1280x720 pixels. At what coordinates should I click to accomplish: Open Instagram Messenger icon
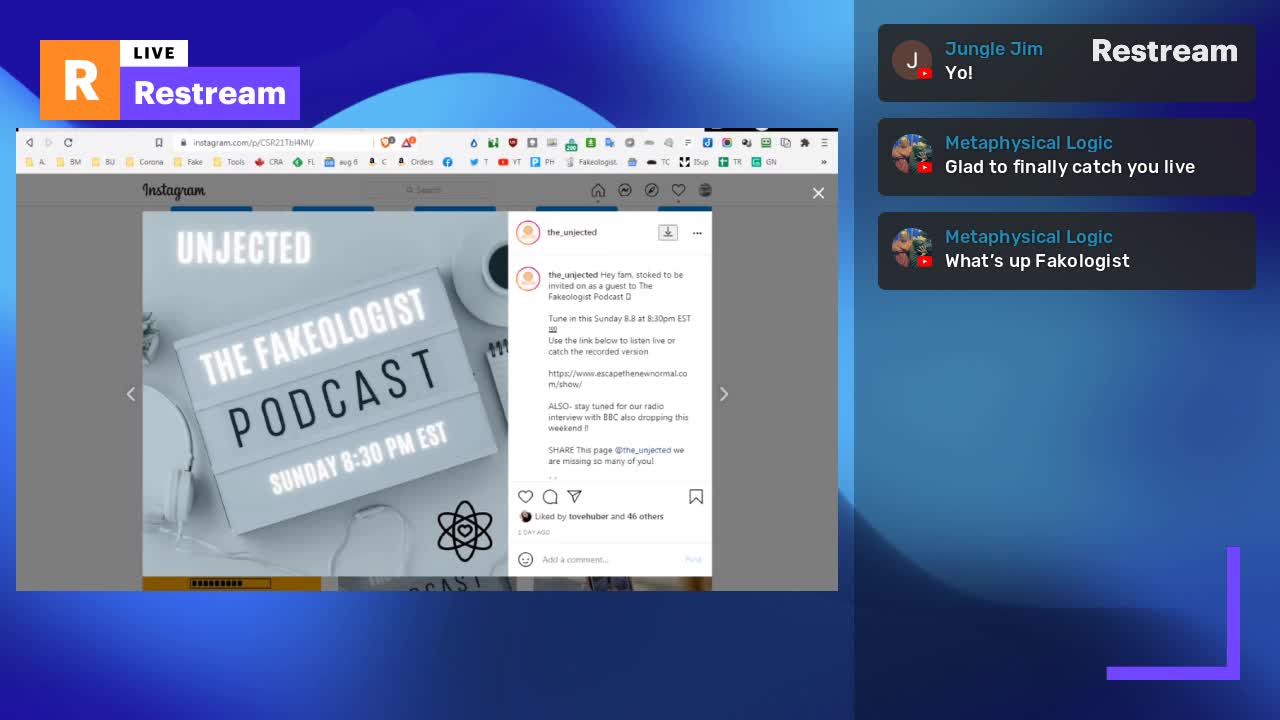coord(625,190)
